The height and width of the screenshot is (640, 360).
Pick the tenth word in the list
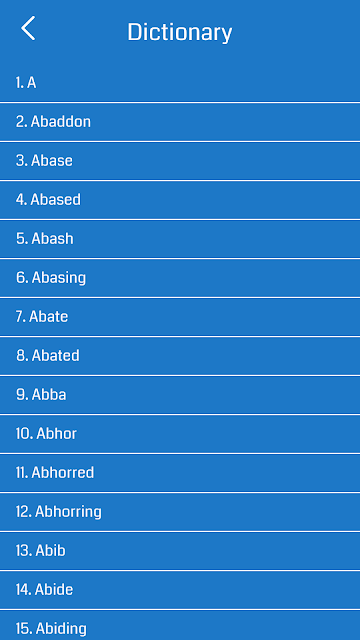tap(180, 434)
